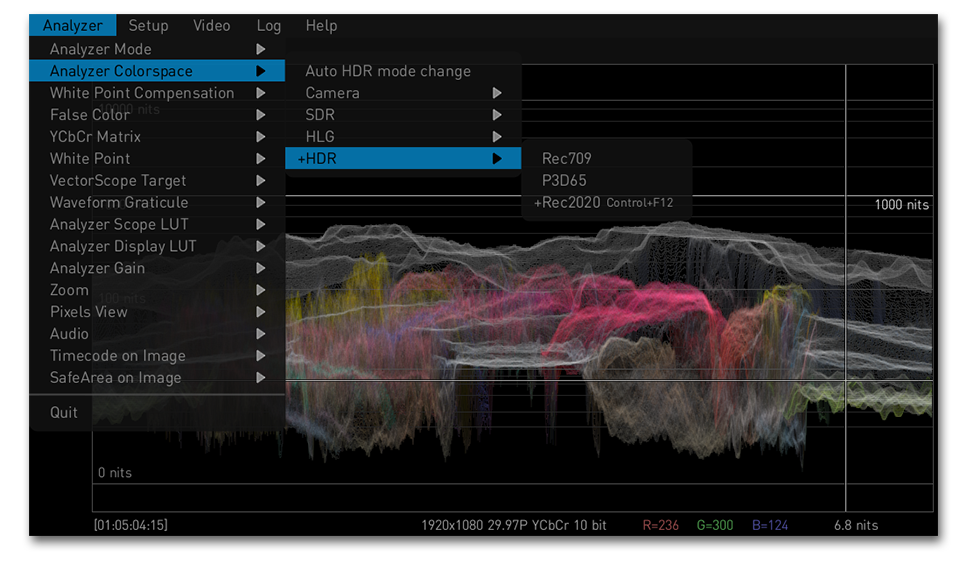
Task: Click the Waveform Graticule arrow
Action: [261, 203]
